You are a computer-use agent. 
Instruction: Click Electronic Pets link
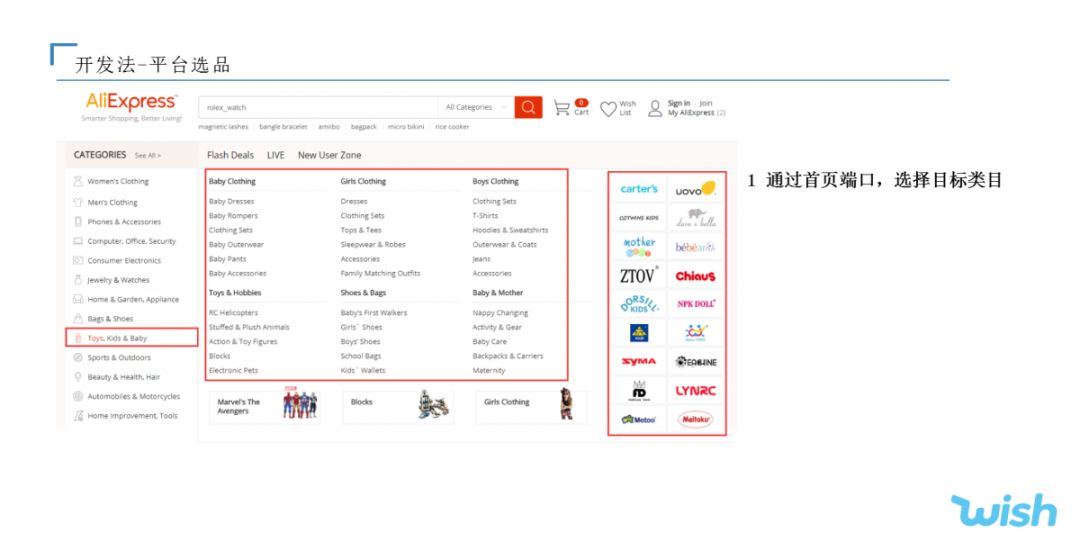coord(233,371)
